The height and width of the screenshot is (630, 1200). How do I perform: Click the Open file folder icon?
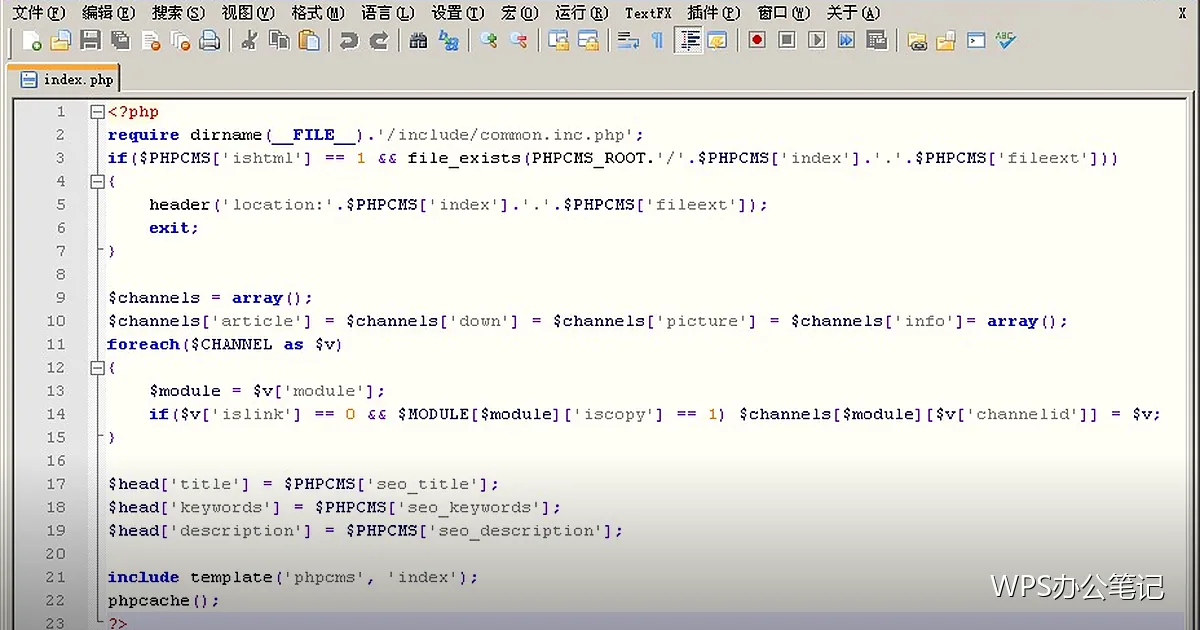coord(61,41)
